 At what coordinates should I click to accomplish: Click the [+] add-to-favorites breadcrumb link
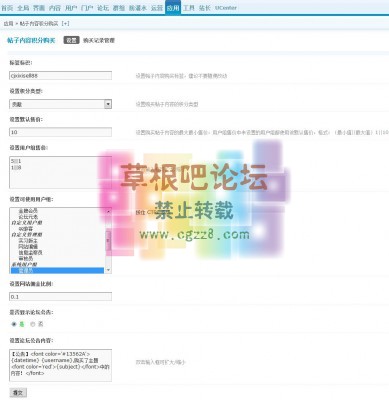click(66, 24)
